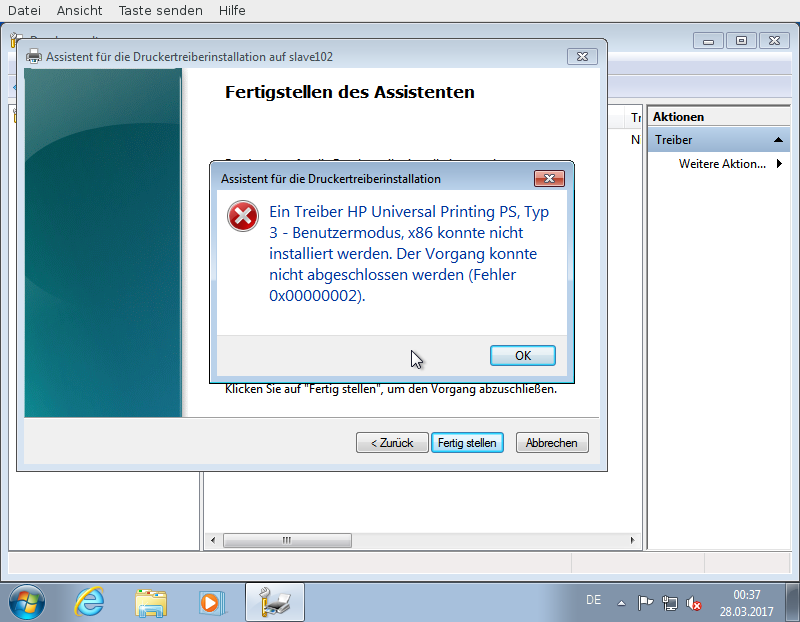Open Action Center flag icon
The image size is (800, 622).
point(646,603)
